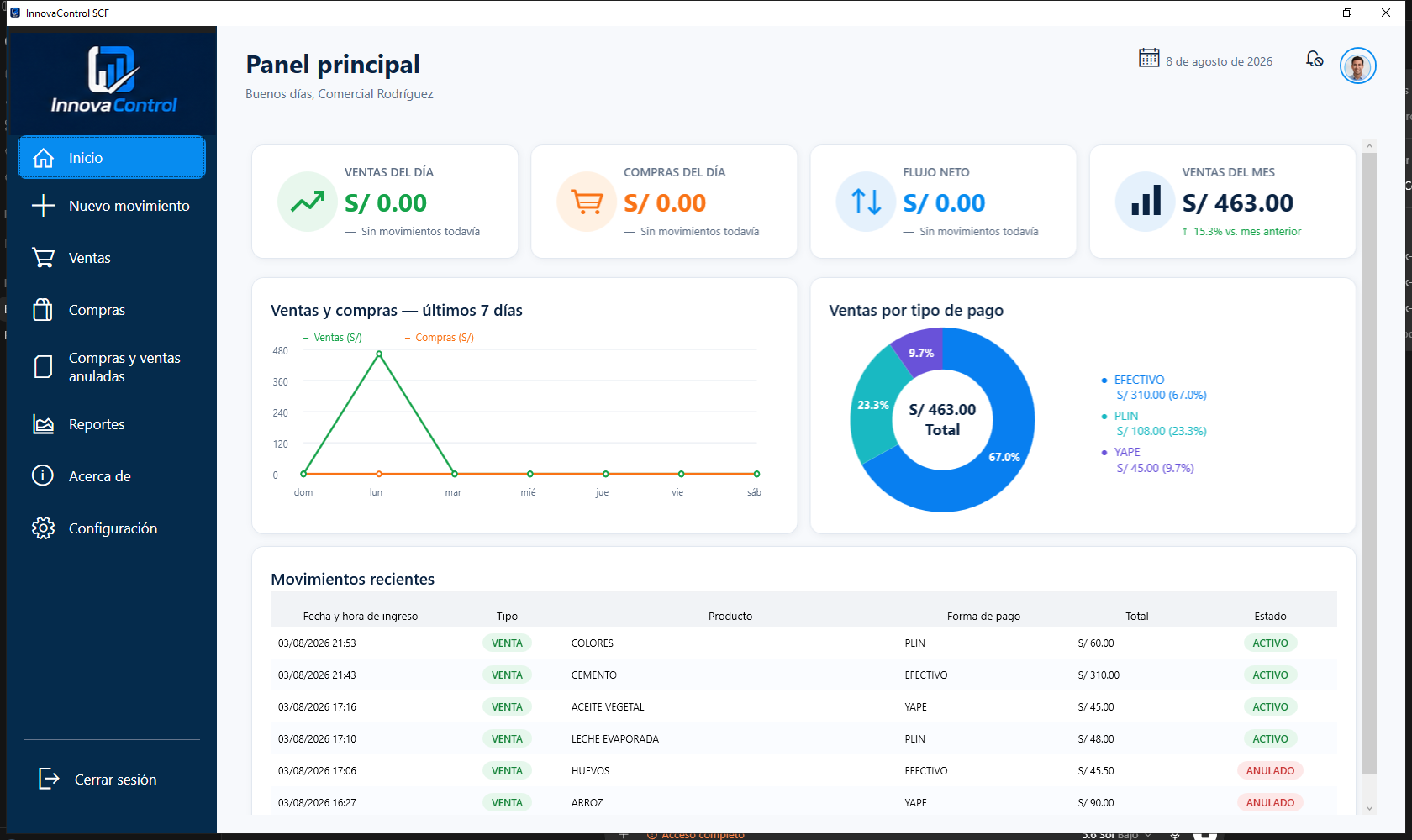This screenshot has width=1412, height=840.
Task: Toggle the Ventas (S/) chart legend
Action: pos(333,338)
